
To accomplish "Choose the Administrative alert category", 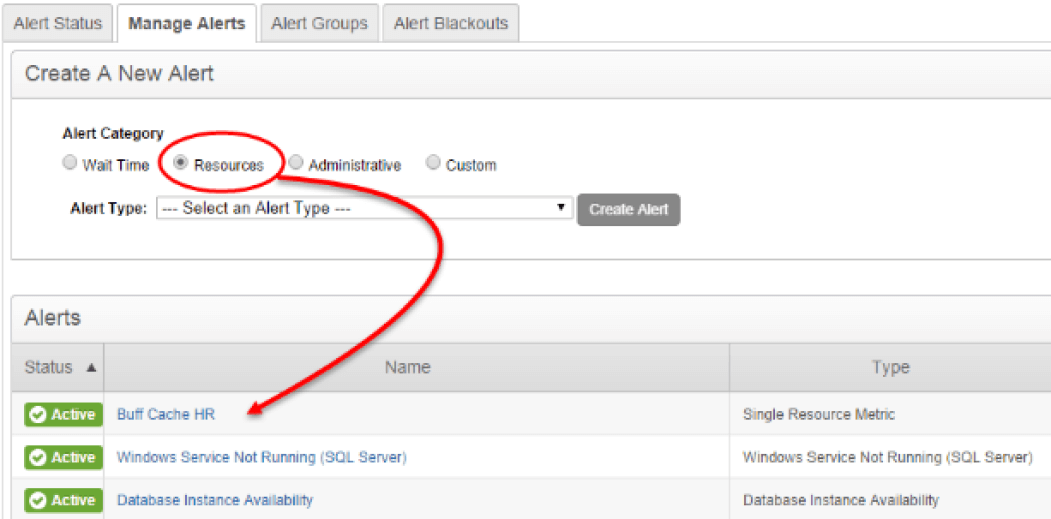I will click(295, 163).
